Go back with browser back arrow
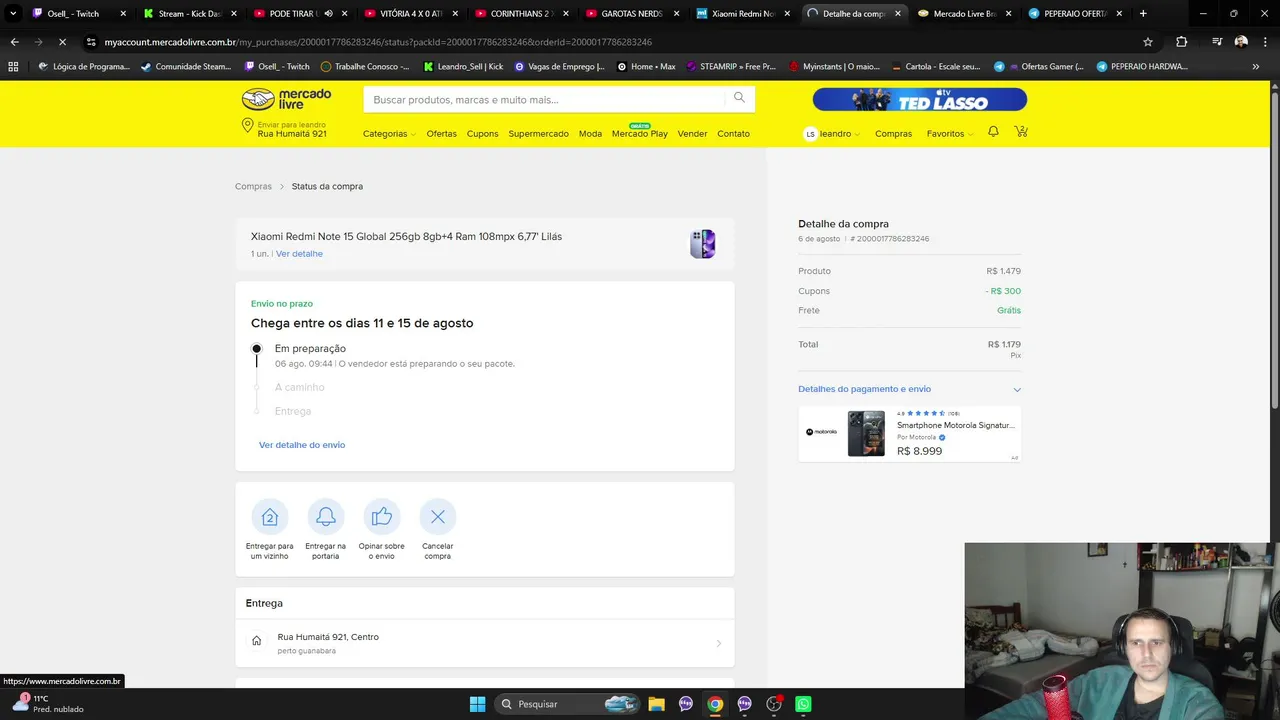 coord(14,42)
